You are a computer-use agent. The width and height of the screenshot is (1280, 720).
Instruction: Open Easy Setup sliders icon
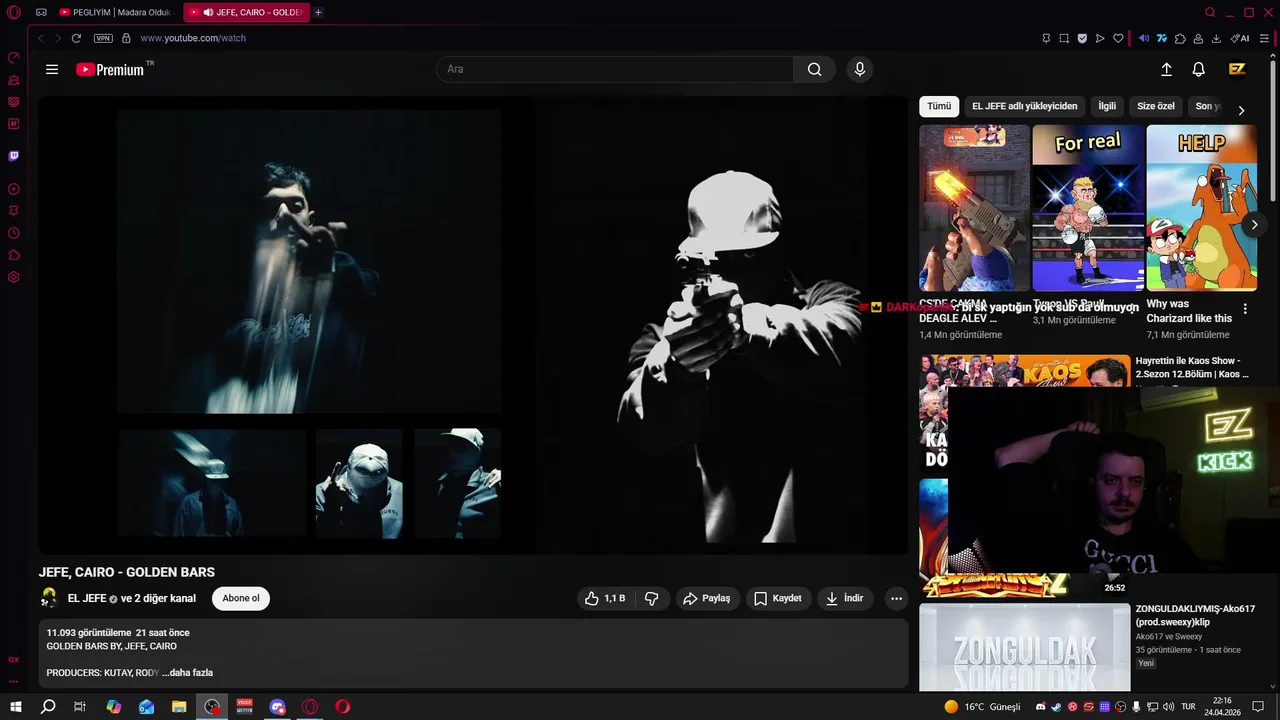click(1265, 38)
